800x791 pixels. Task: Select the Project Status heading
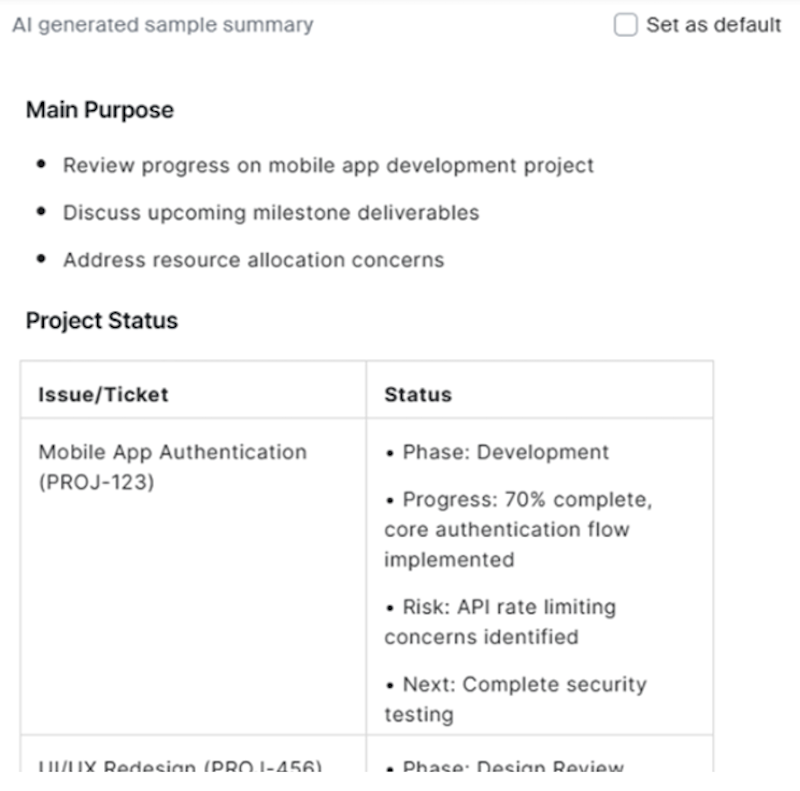tap(99, 320)
